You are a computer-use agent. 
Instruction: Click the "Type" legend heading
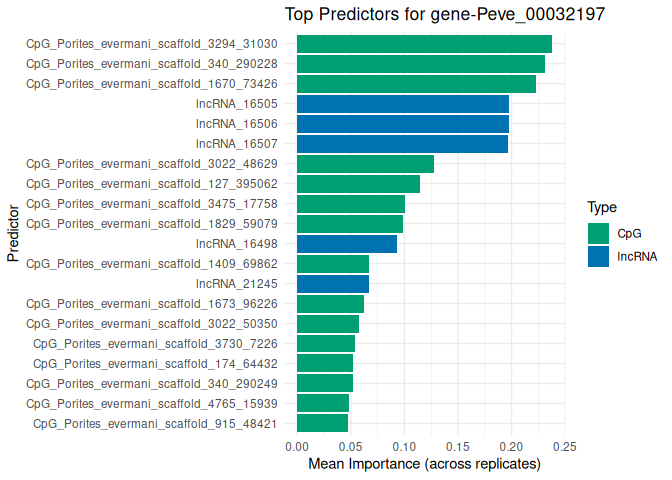coord(601,208)
